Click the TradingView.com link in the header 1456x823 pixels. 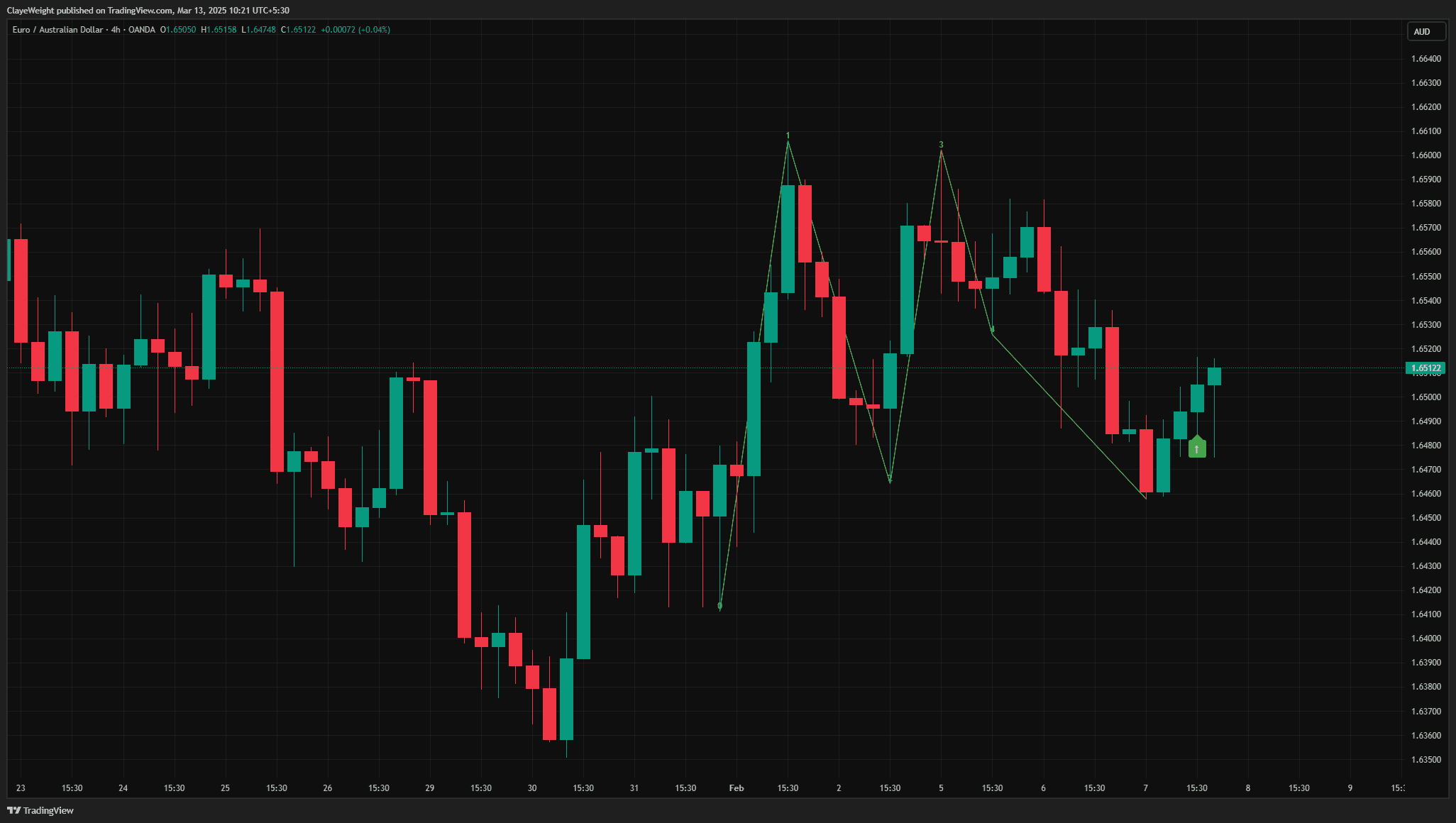coord(135,10)
